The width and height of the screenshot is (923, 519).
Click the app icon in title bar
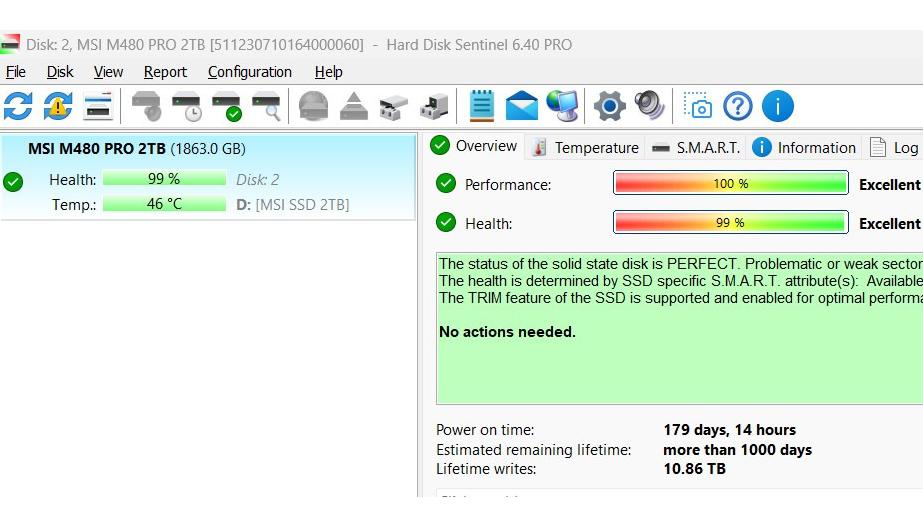coord(9,45)
